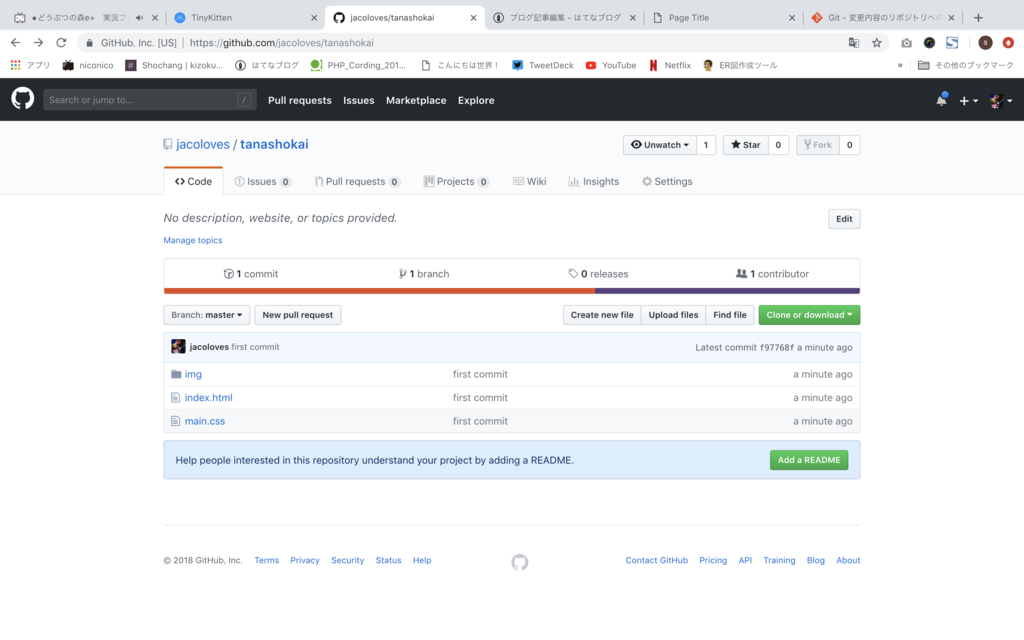Open the 1 commit history link

(251, 274)
